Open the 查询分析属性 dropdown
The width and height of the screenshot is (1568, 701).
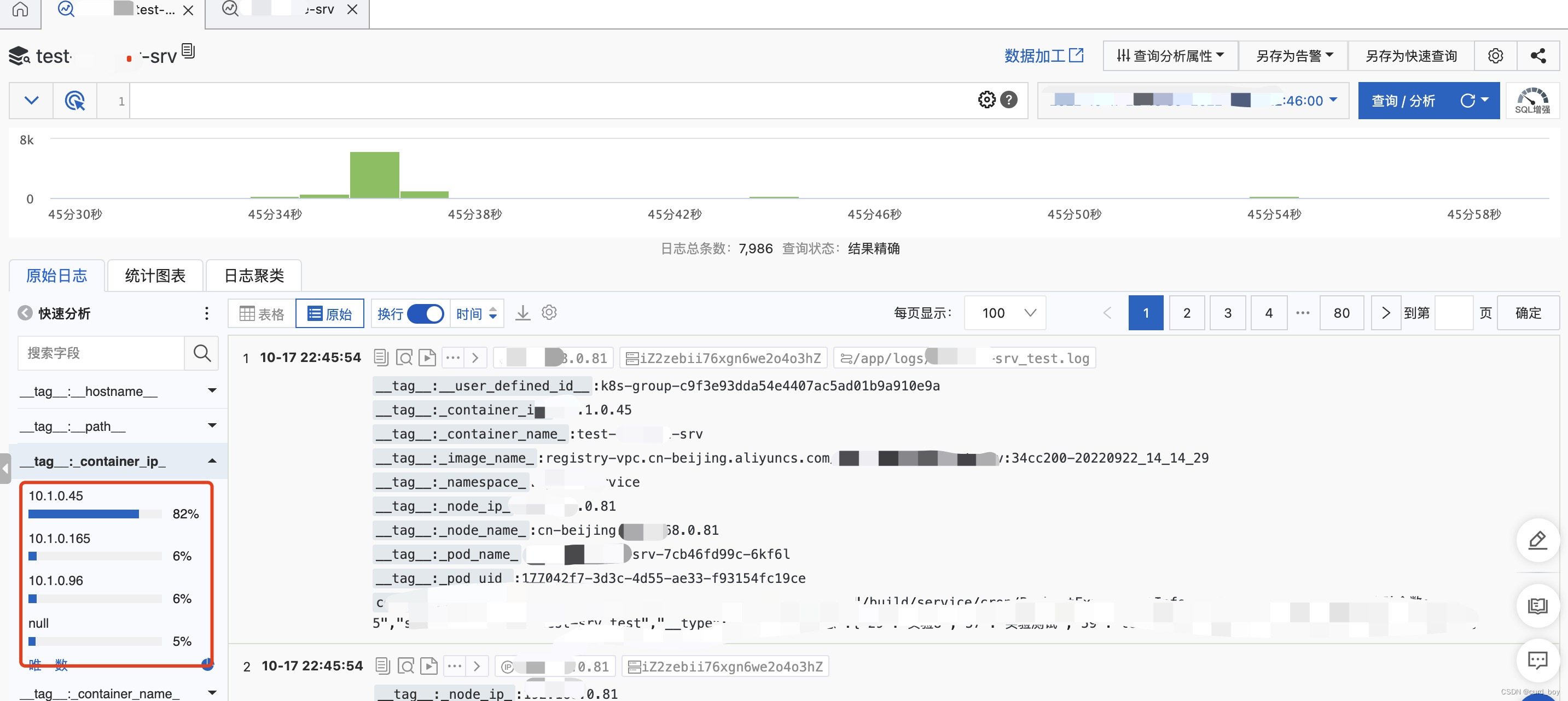1170,56
